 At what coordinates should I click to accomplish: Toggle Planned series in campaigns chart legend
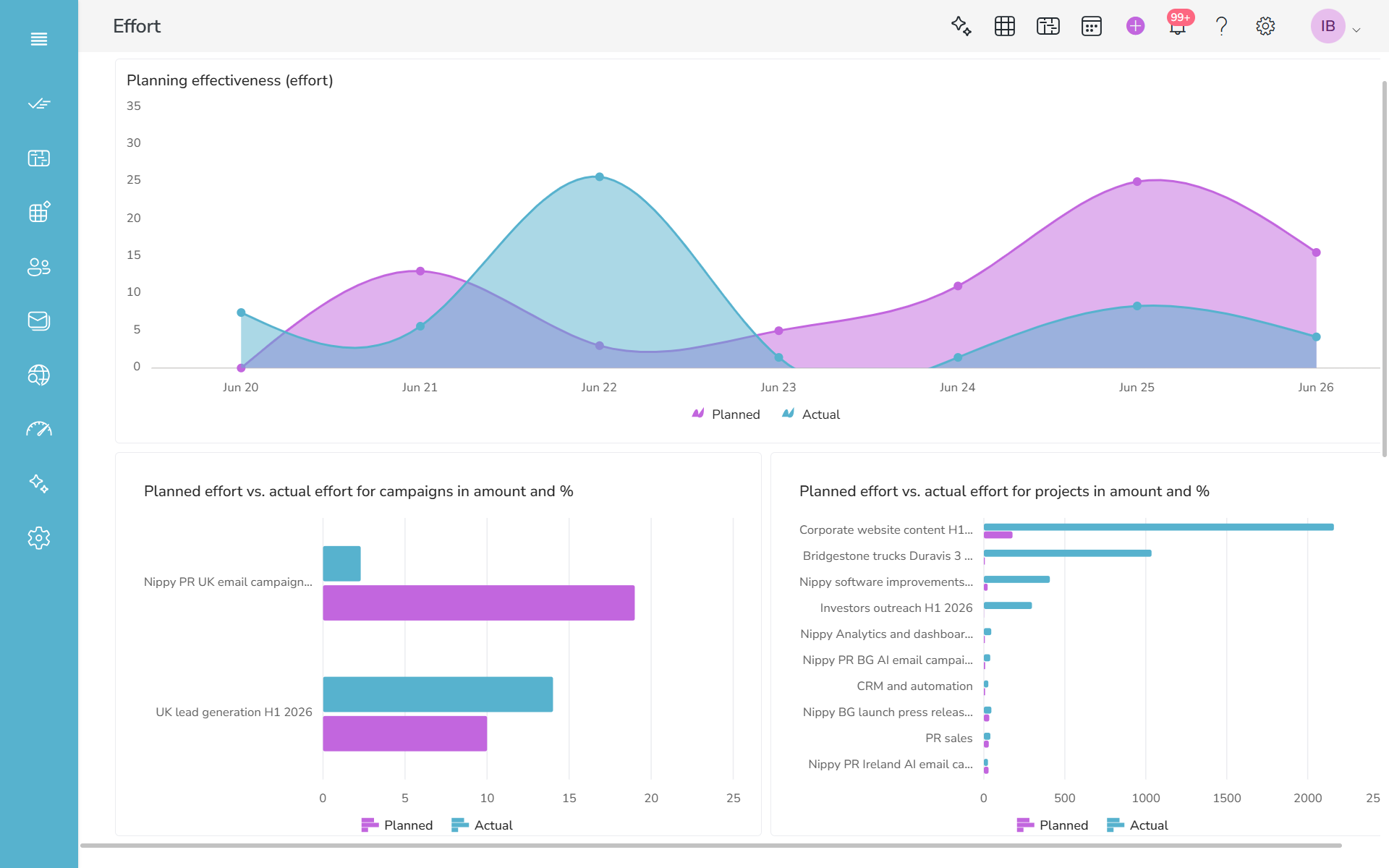(x=397, y=825)
